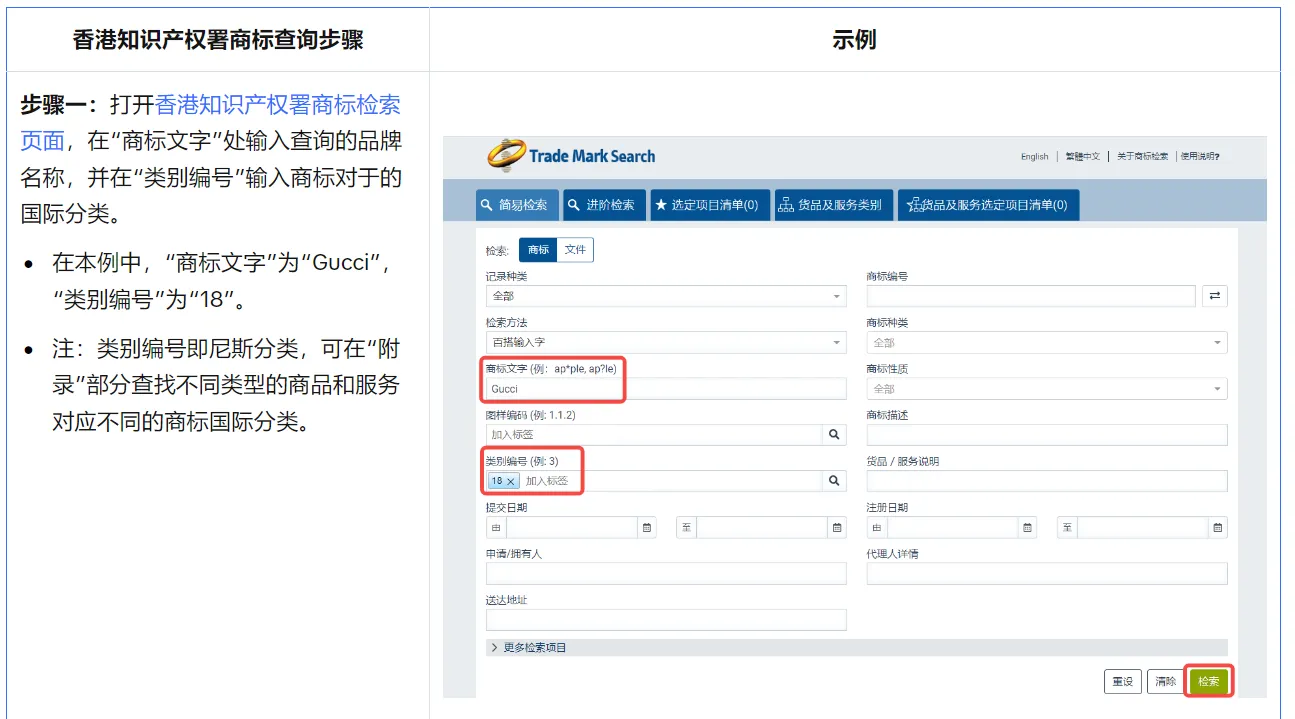Click the 注册日期 end date field
The height and width of the screenshot is (719, 1295).
1143,527
